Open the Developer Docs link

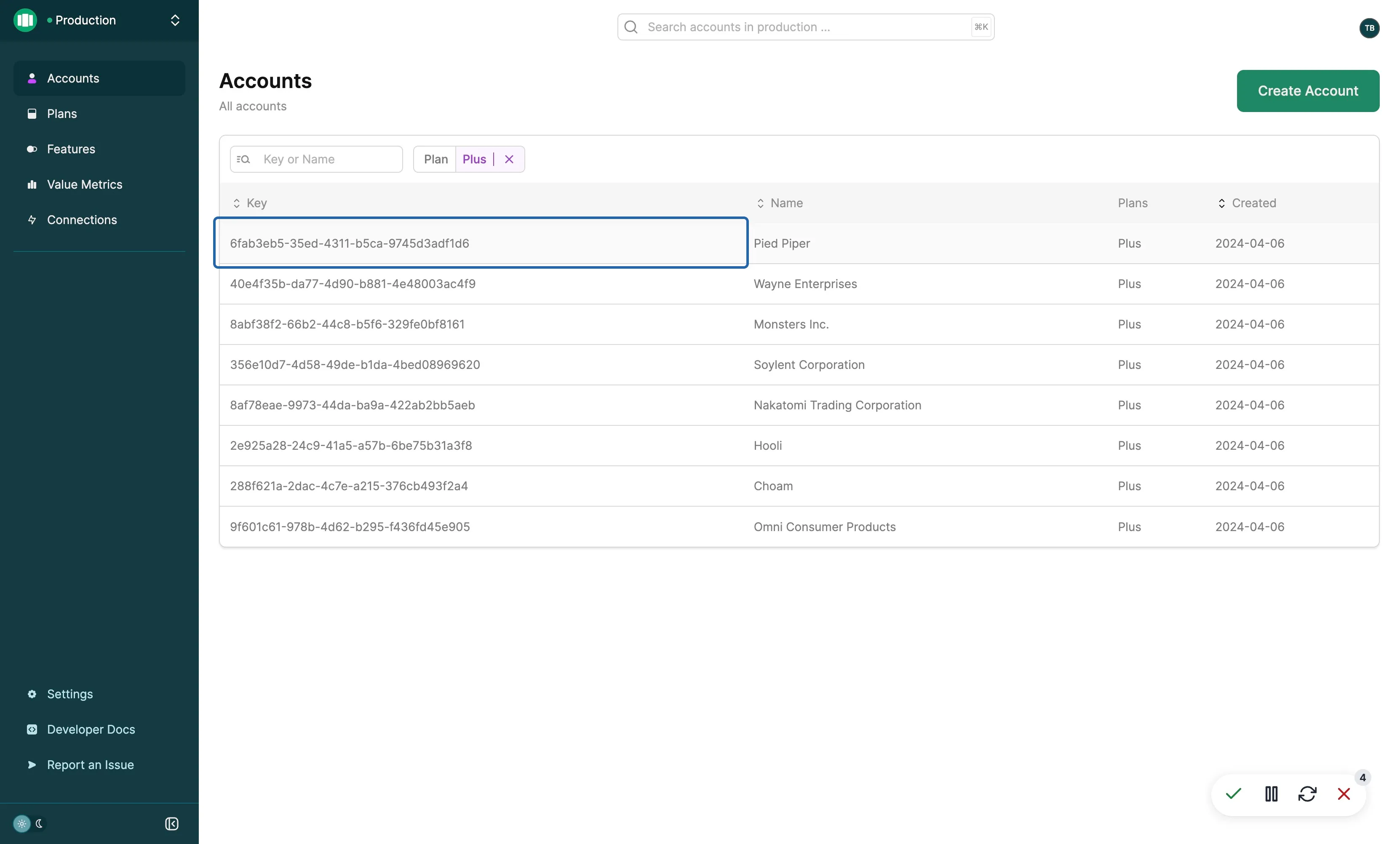click(99, 729)
